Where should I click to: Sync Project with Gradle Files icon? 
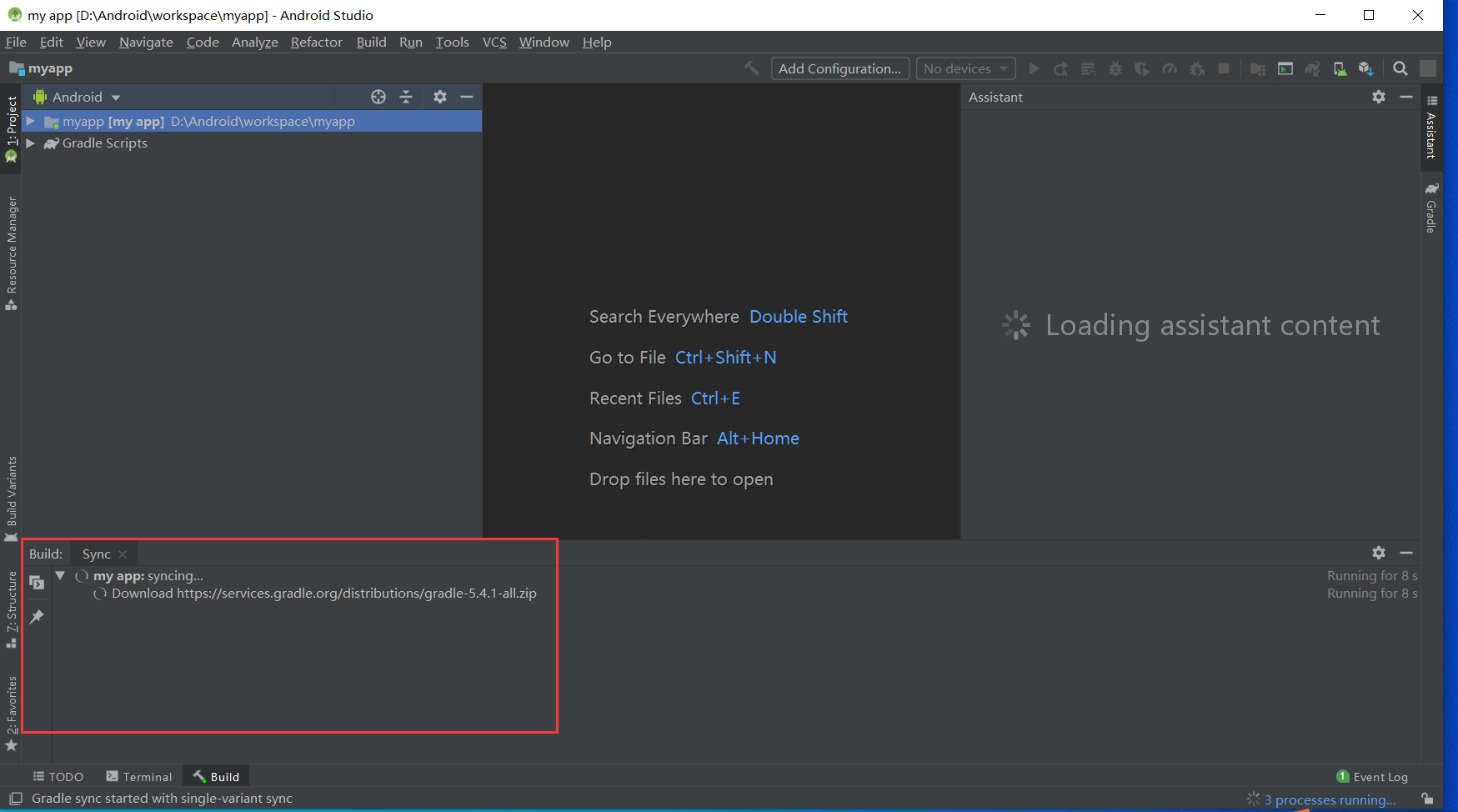(1312, 68)
